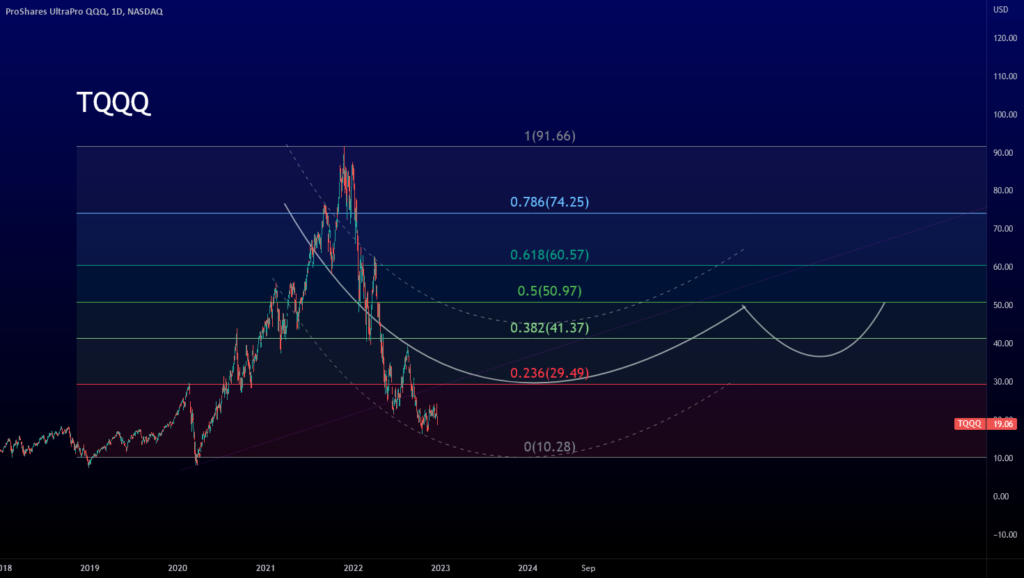The image size is (1024, 578).
Task: Click the large TQQQ text annotation
Action: pyautogui.click(x=113, y=103)
